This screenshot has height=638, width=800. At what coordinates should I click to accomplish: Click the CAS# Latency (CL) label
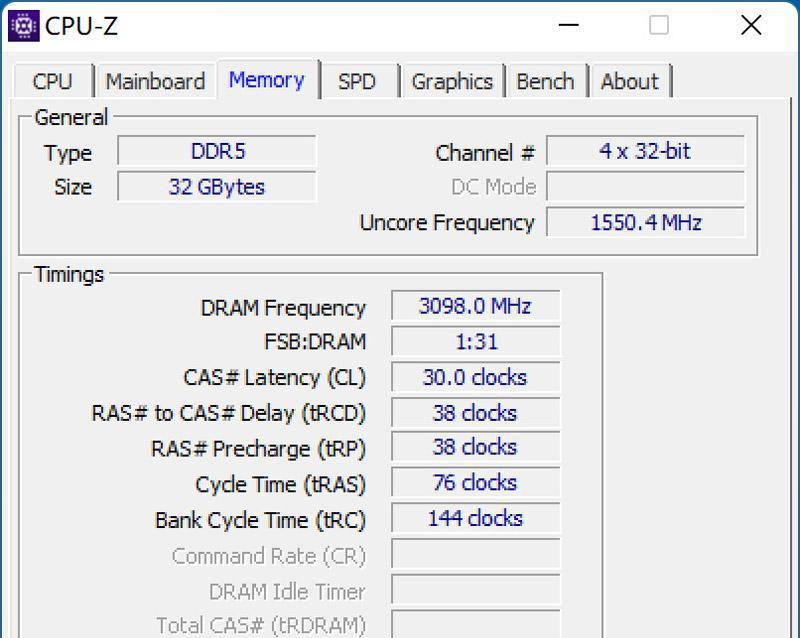pyautogui.click(x=274, y=378)
